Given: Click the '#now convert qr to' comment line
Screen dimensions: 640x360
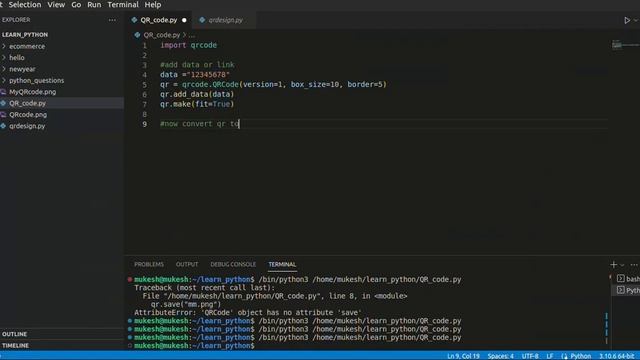Looking at the screenshot, I should 200,124.
